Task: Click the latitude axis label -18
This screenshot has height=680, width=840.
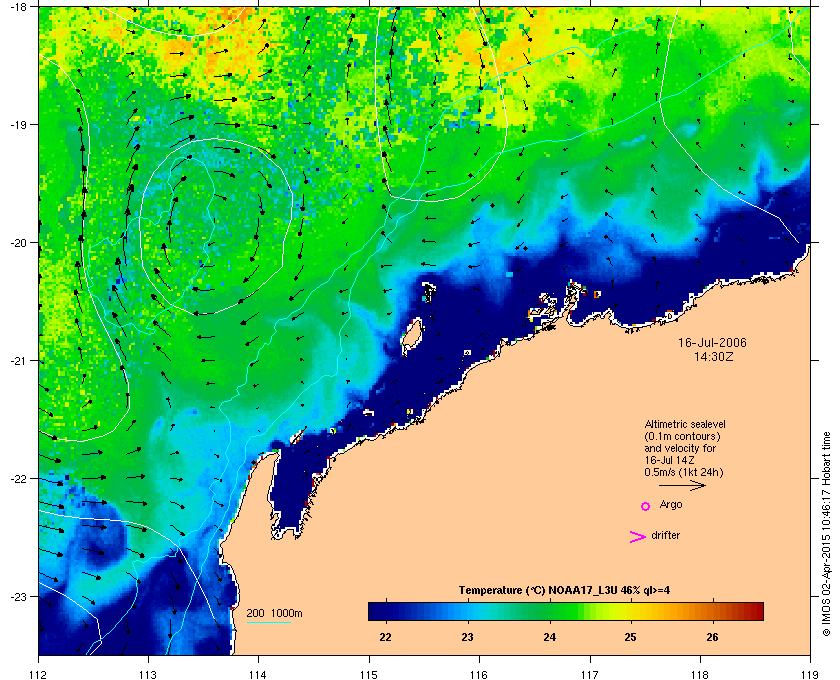Action: pyautogui.click(x=18, y=7)
